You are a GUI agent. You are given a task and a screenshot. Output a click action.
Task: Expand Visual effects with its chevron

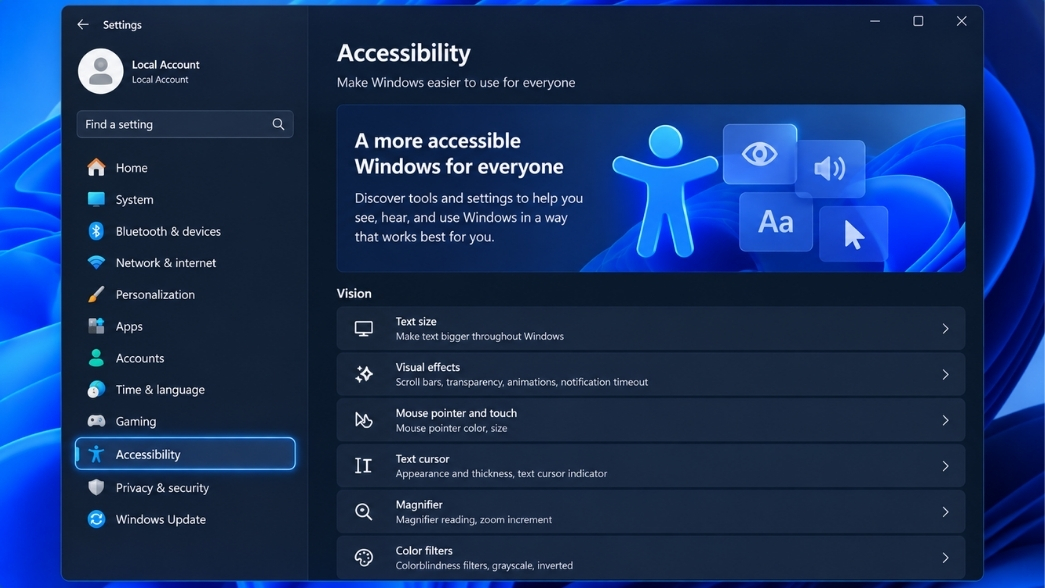point(945,375)
